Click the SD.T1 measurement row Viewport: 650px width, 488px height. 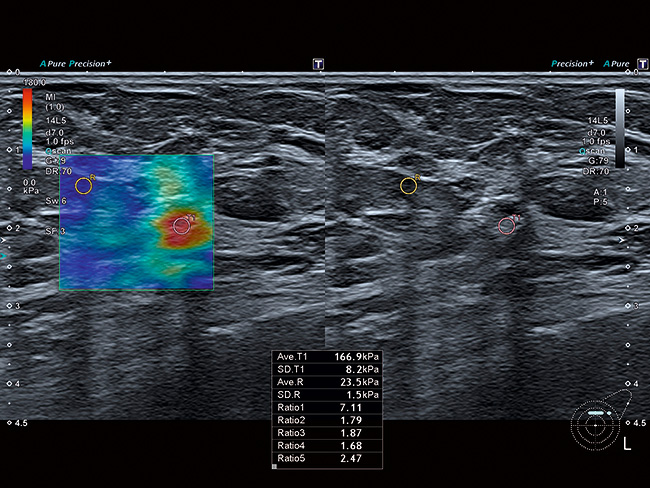327,369
